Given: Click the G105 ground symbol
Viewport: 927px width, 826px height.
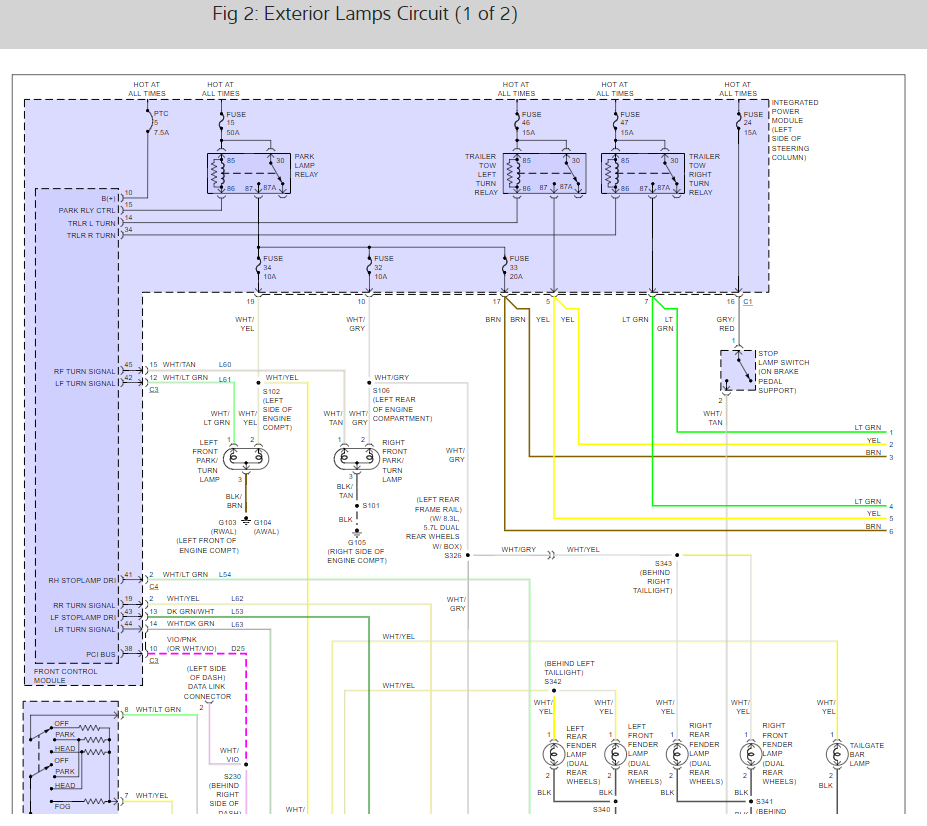Looking at the screenshot, I should pyautogui.click(x=357, y=533).
